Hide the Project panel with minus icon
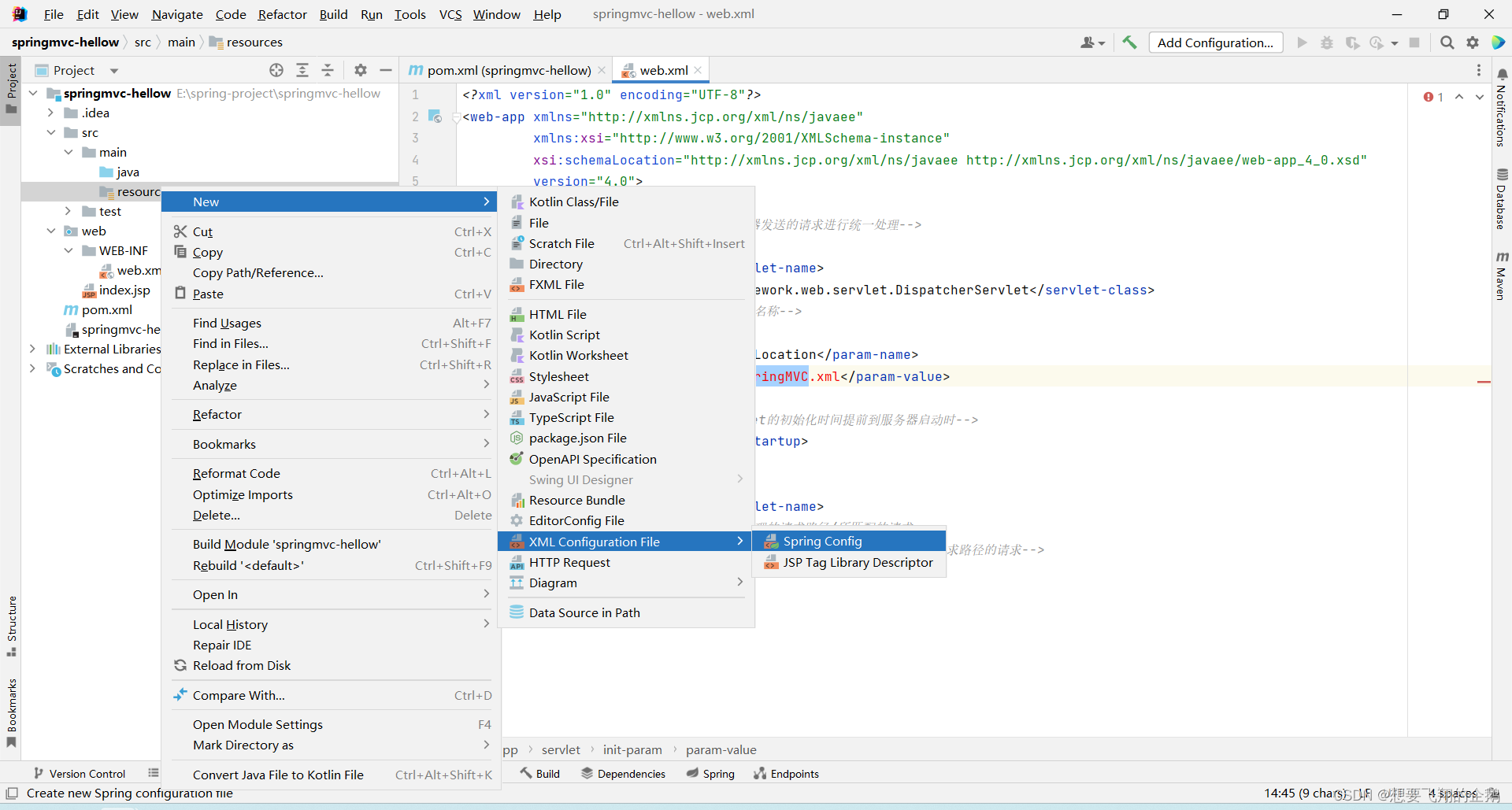The image size is (1512, 810). (x=386, y=70)
